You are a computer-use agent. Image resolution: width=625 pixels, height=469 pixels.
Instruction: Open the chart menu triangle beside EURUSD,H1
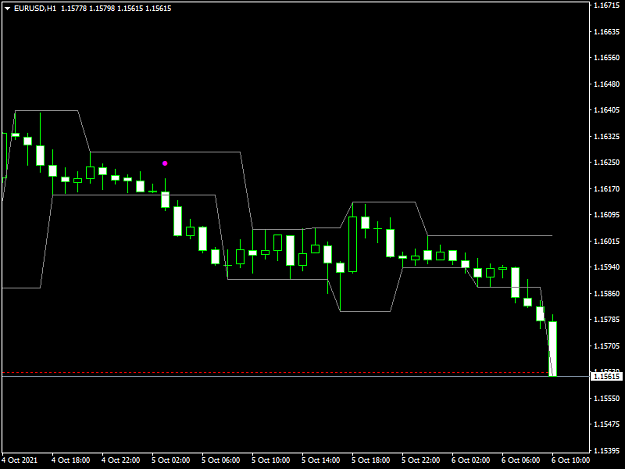[7, 8]
